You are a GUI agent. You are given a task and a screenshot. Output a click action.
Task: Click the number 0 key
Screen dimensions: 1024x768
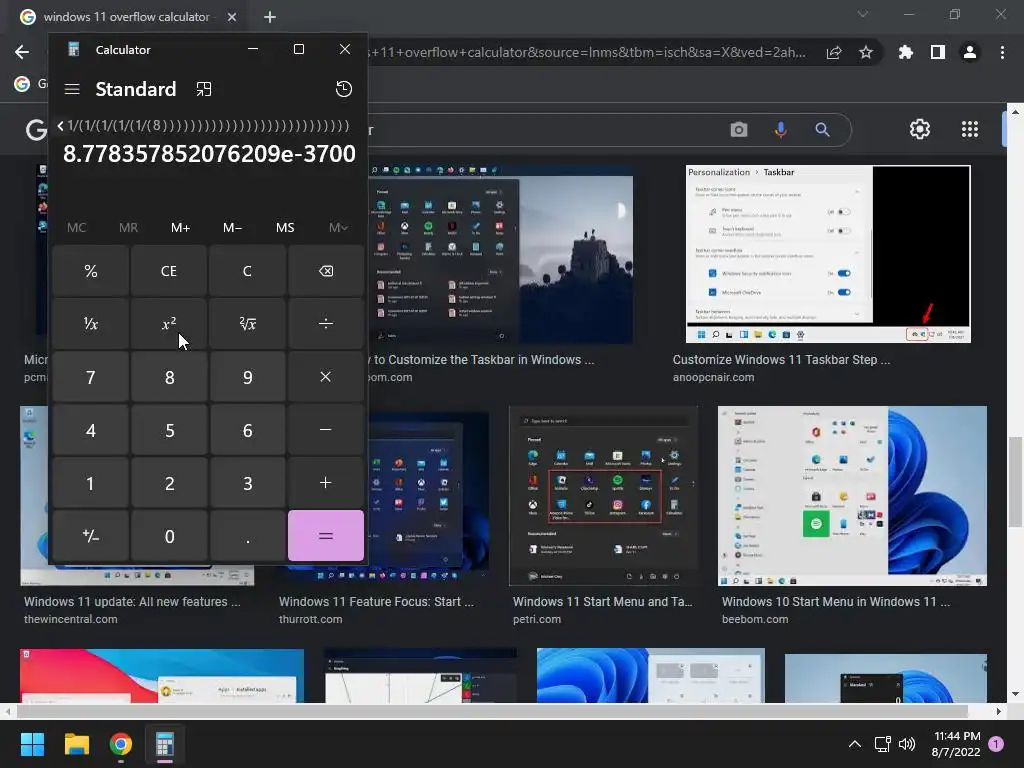pyautogui.click(x=169, y=536)
